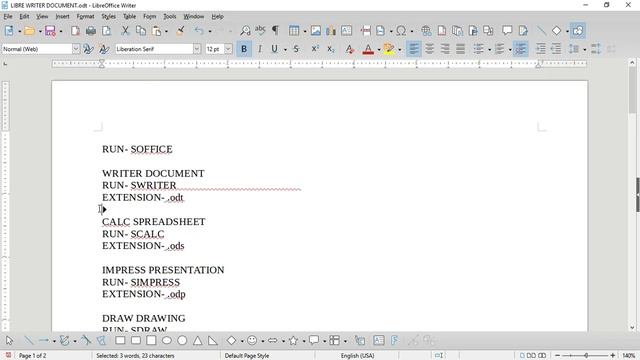Apply the yellow Highlighting Color swatch
The height and width of the screenshot is (360, 640).
click(x=389, y=49)
